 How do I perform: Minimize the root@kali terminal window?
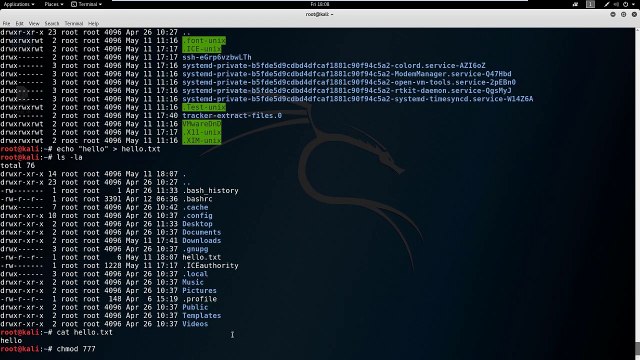point(613,14)
